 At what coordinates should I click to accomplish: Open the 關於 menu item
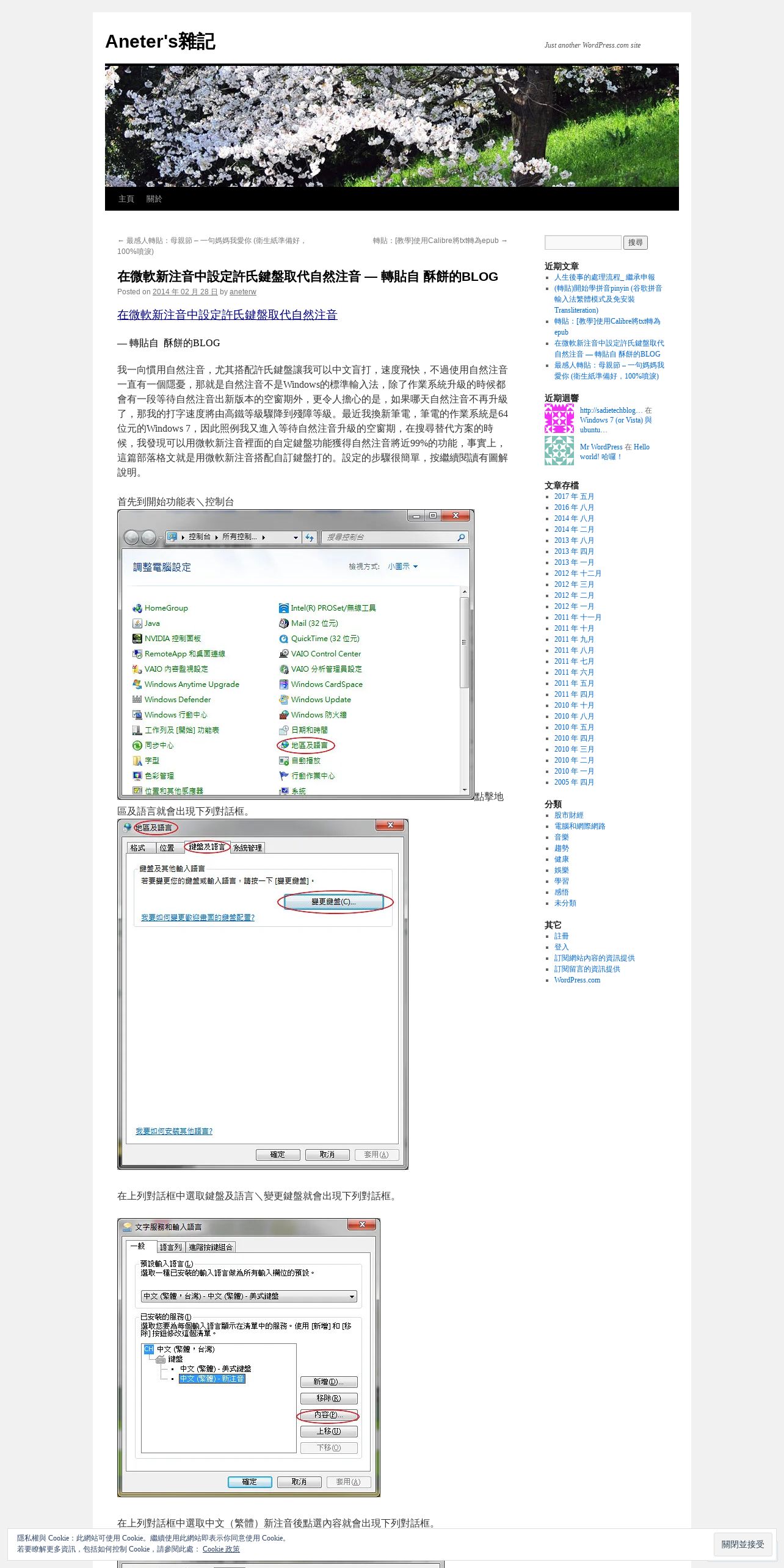point(154,199)
